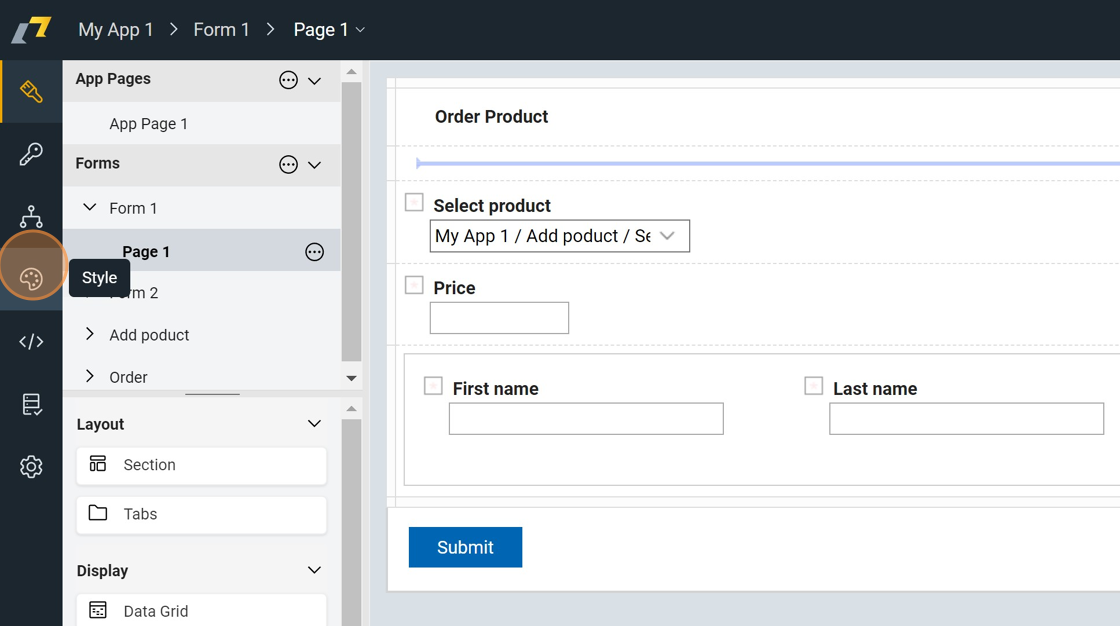Expand the Add poduct tree item

click(90, 334)
